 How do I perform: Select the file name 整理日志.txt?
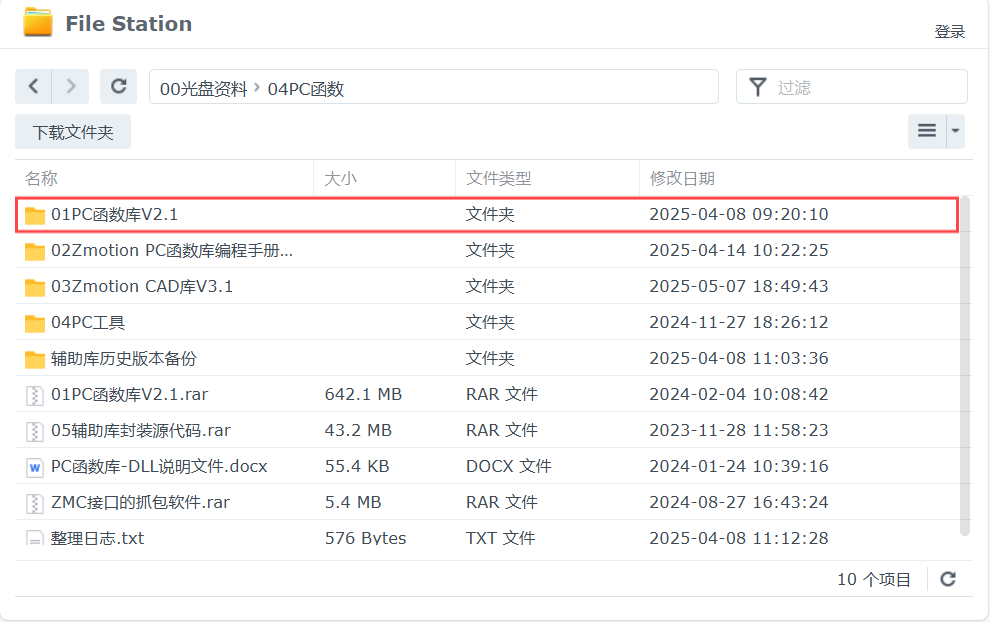pyautogui.click(x=97, y=538)
